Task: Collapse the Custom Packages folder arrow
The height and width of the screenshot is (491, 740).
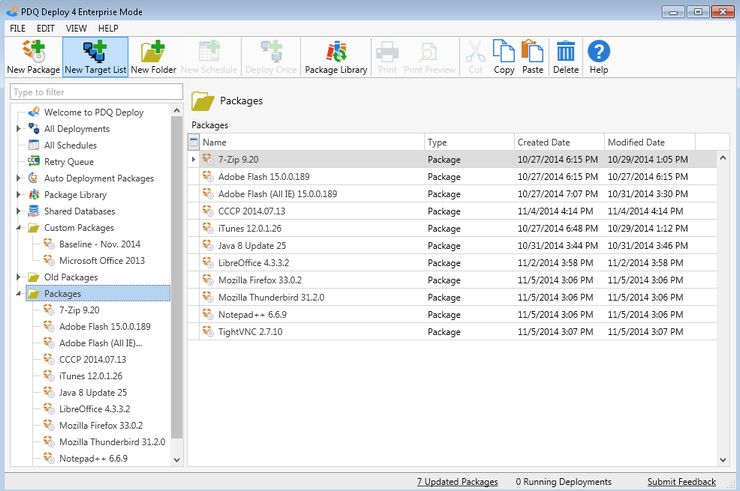Action: click(18, 228)
